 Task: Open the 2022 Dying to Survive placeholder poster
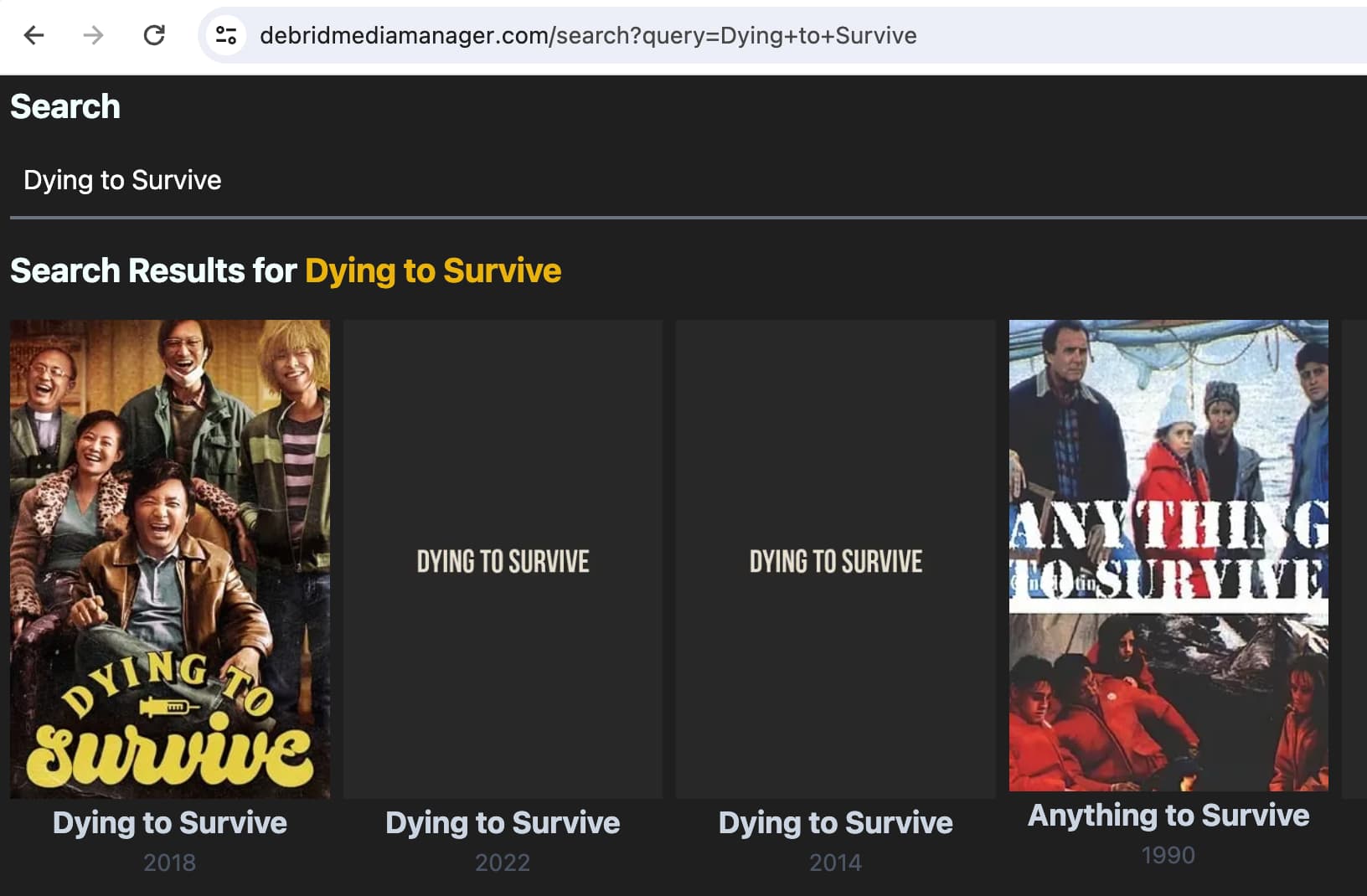click(x=503, y=559)
